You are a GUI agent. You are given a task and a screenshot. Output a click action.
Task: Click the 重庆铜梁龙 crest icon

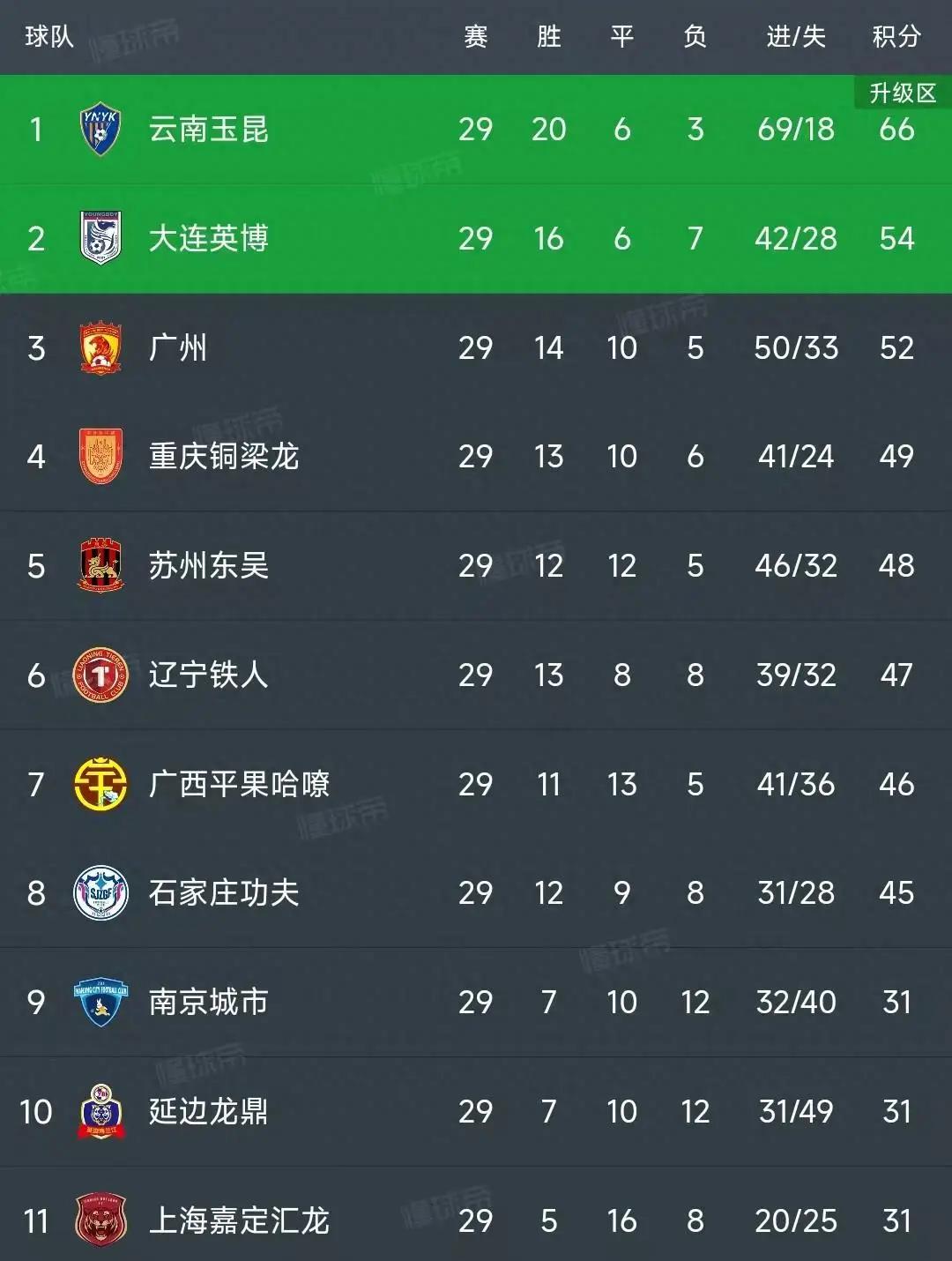(100, 456)
